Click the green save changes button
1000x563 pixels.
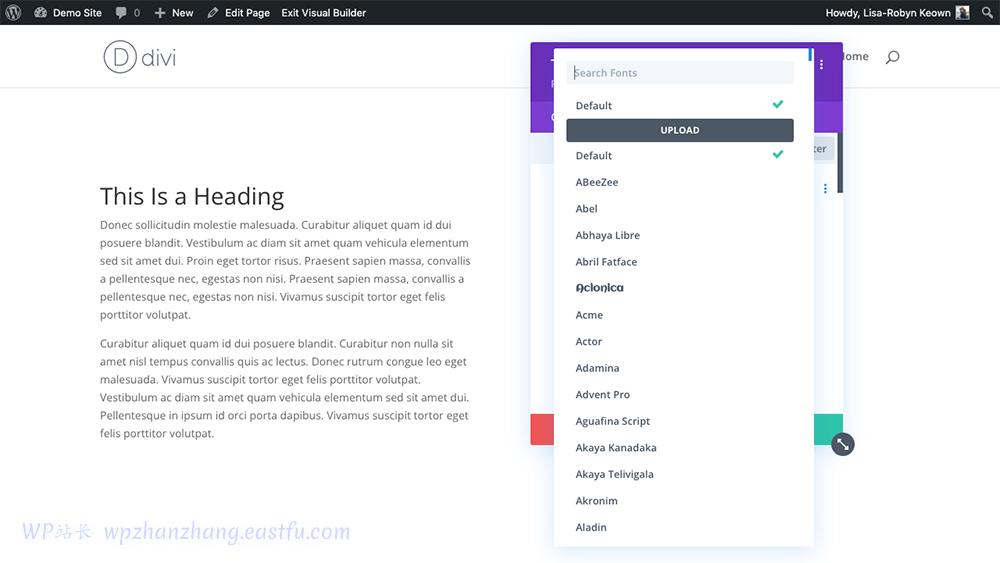click(x=828, y=429)
